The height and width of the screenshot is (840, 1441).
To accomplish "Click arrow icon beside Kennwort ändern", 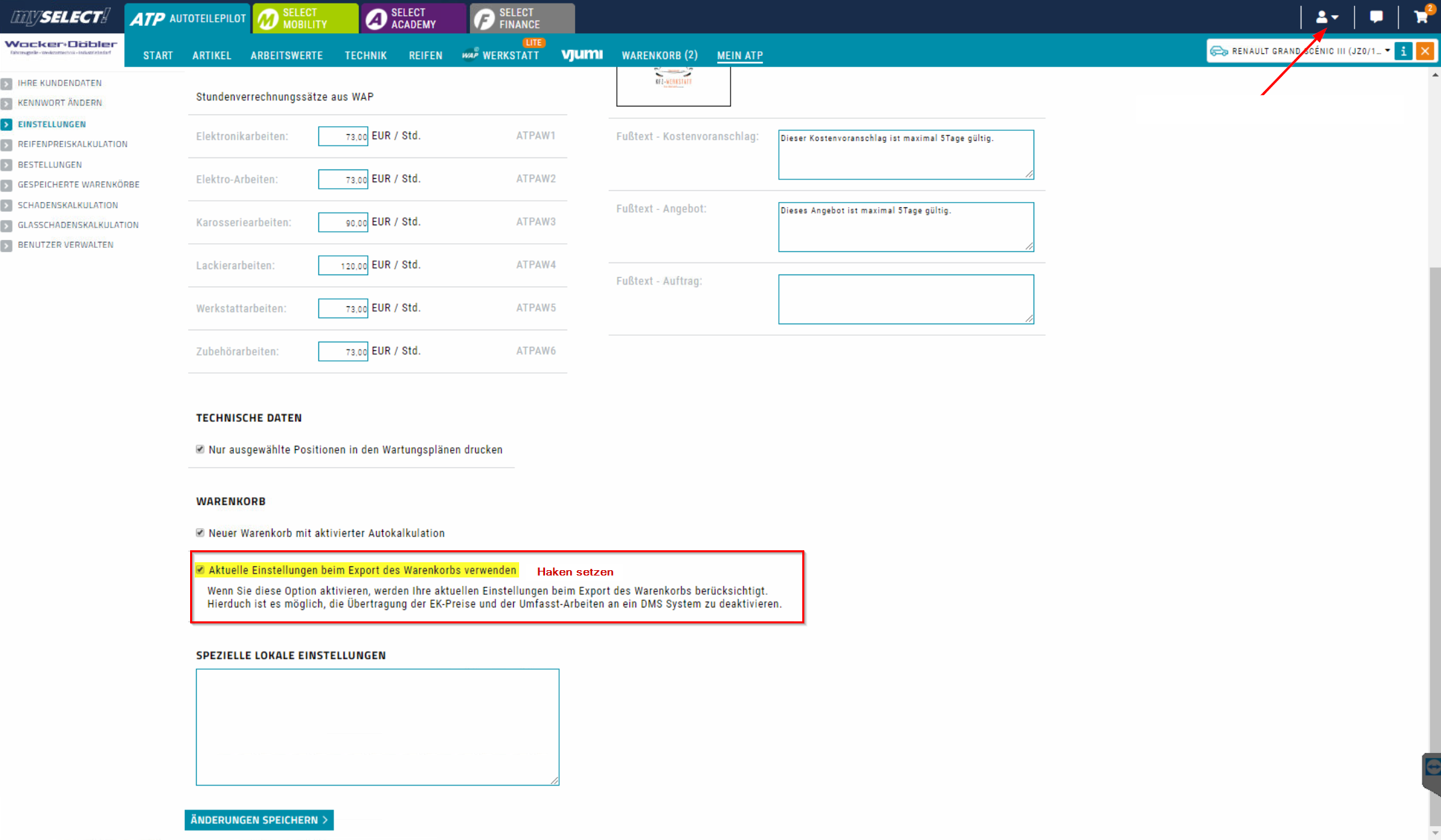I will 7,104.
